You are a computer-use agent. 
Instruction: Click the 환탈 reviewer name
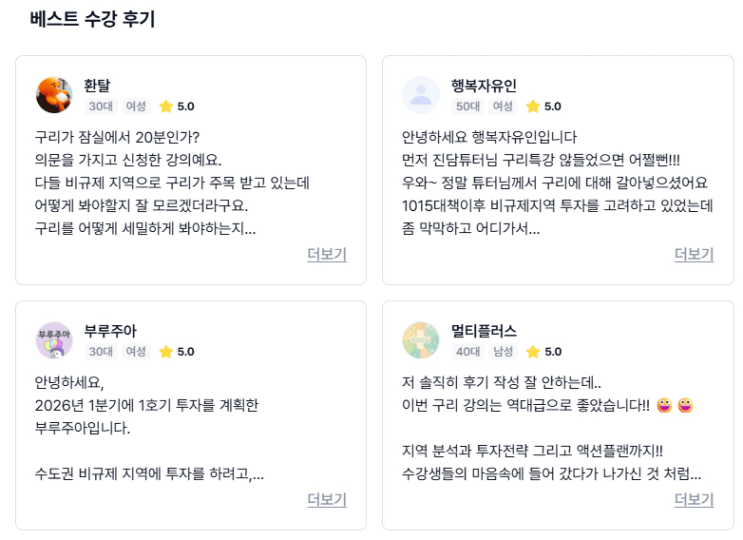click(97, 85)
